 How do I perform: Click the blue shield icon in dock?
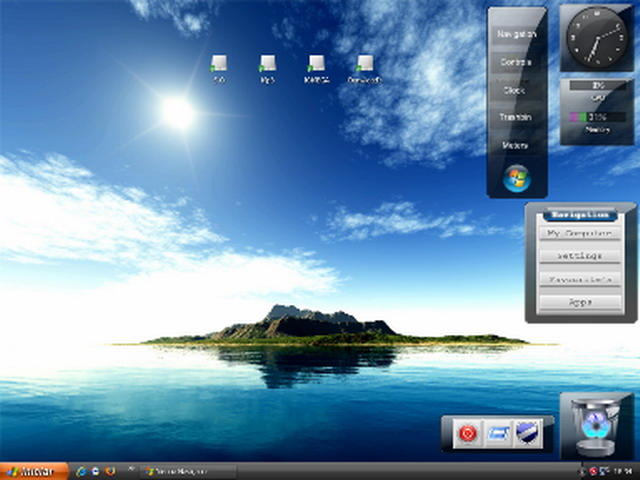(x=528, y=433)
